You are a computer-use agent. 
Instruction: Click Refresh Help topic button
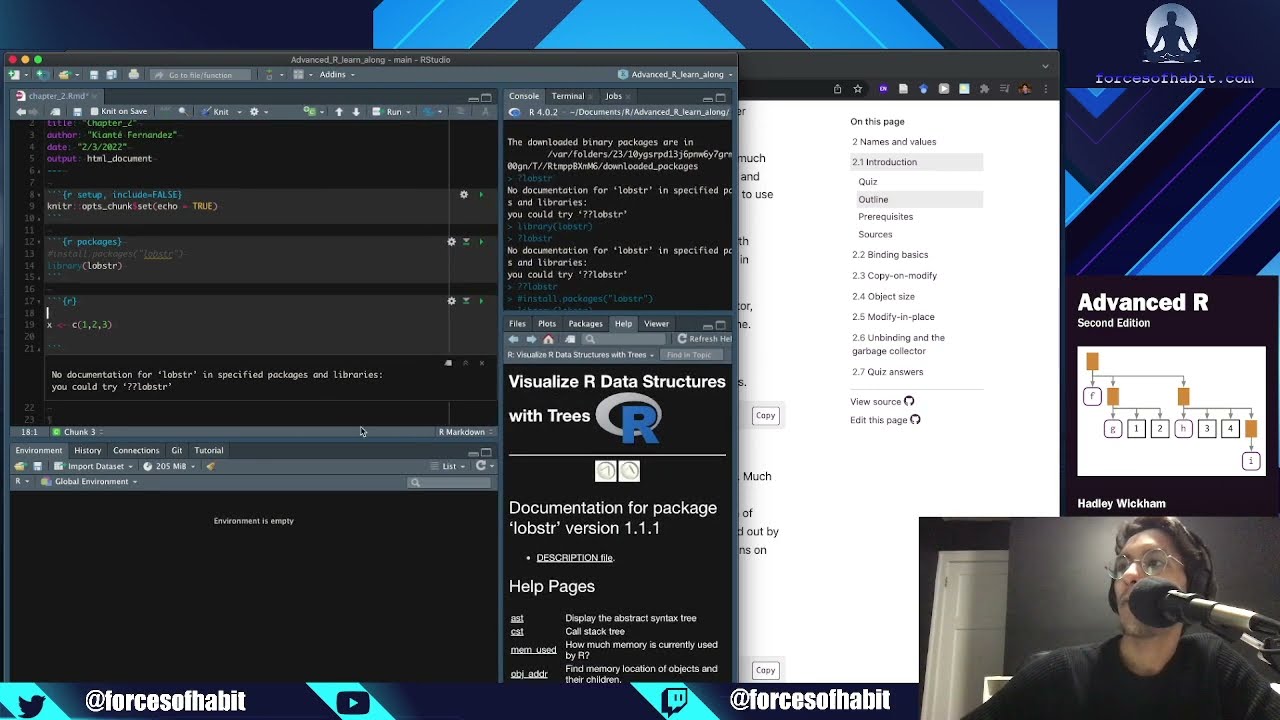(x=703, y=339)
